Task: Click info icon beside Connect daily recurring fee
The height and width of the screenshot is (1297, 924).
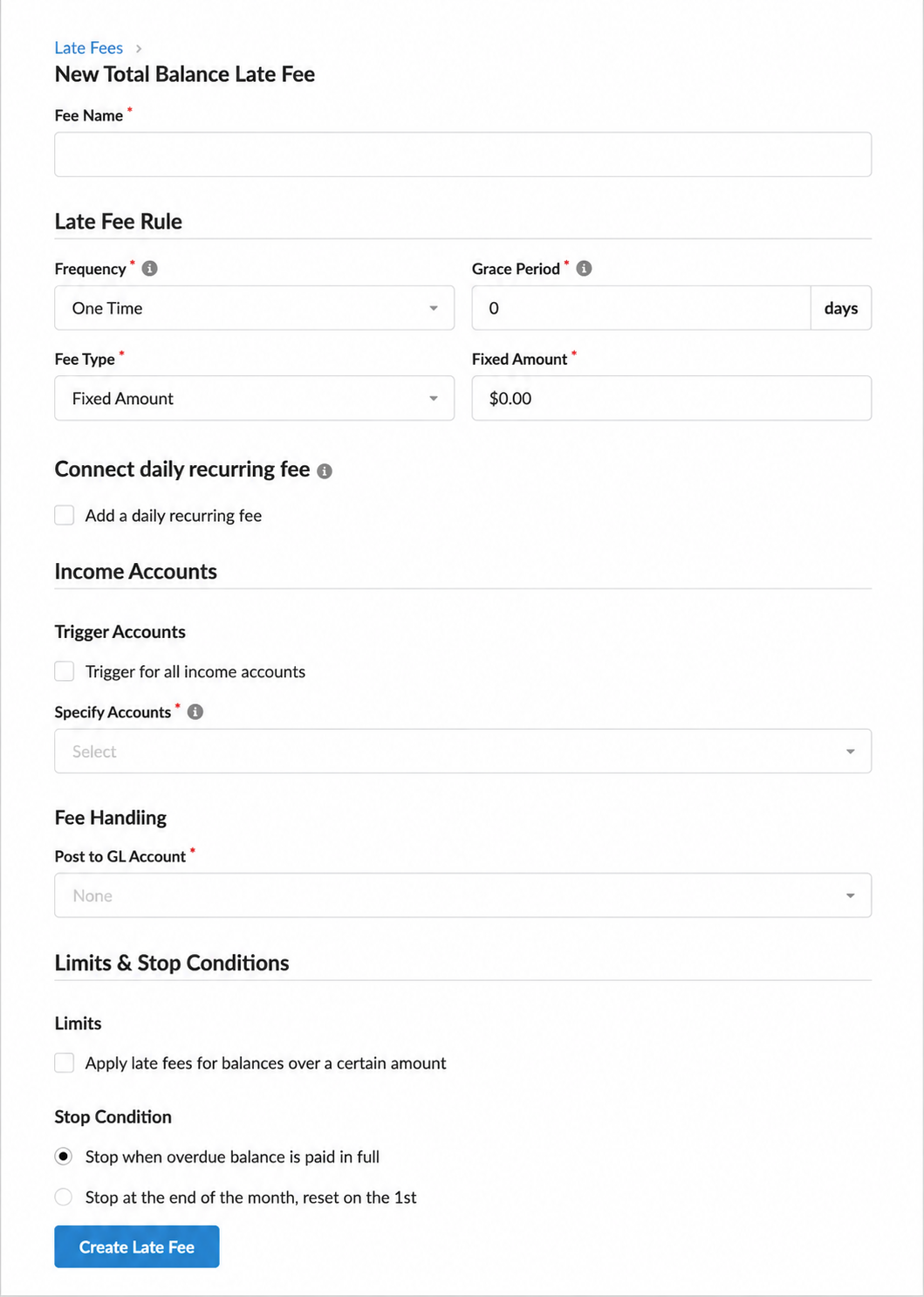Action: (325, 471)
